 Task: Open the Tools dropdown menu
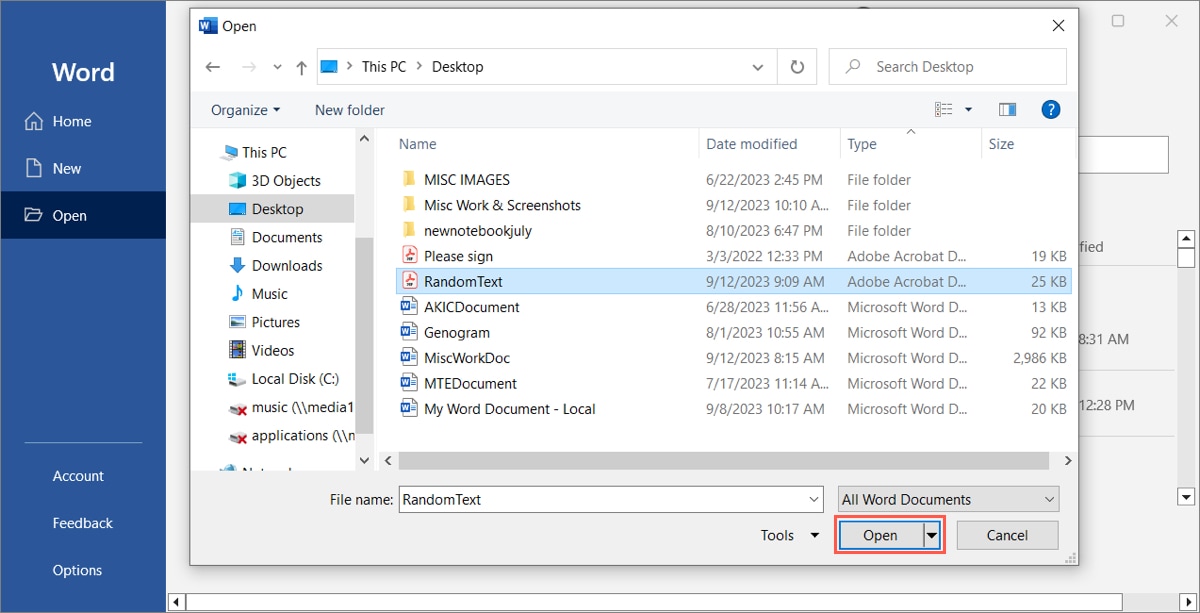788,535
